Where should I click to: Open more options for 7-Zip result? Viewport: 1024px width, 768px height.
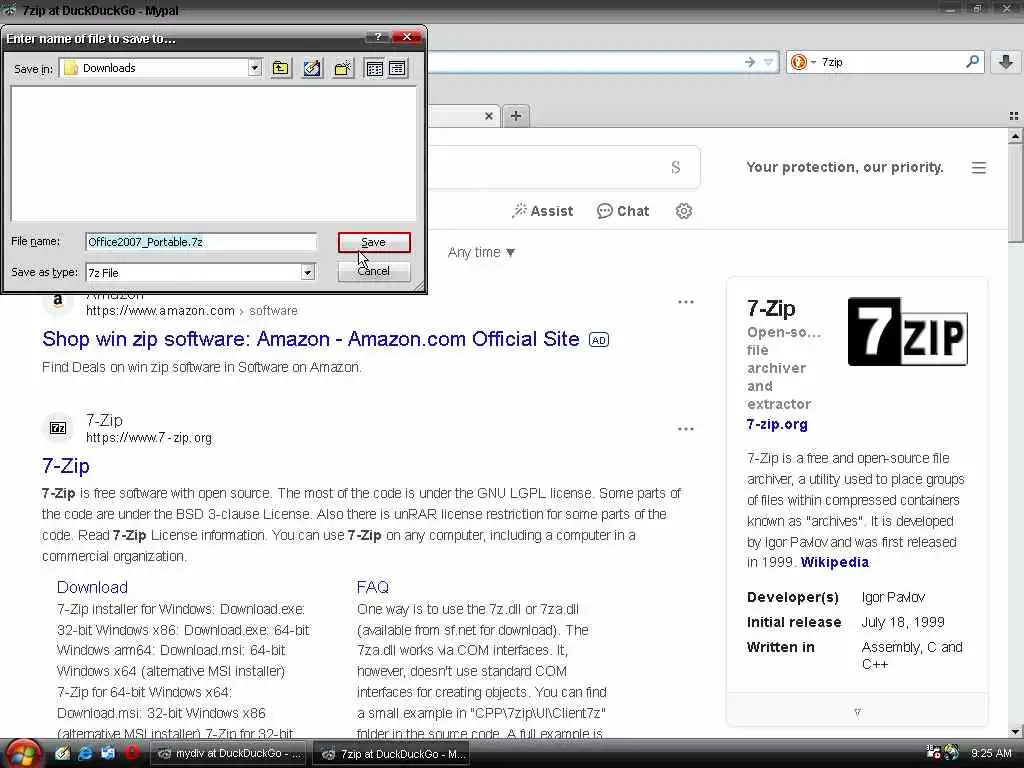(686, 429)
